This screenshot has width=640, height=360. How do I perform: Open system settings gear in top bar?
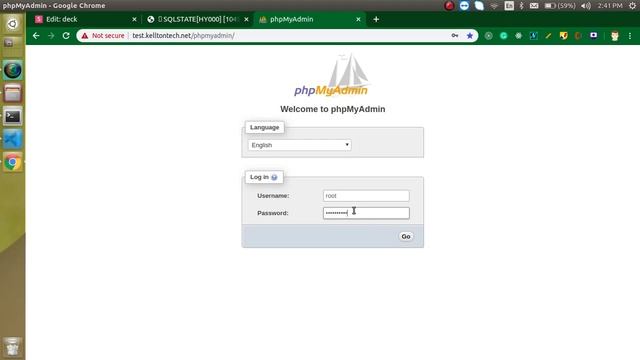(x=632, y=6)
